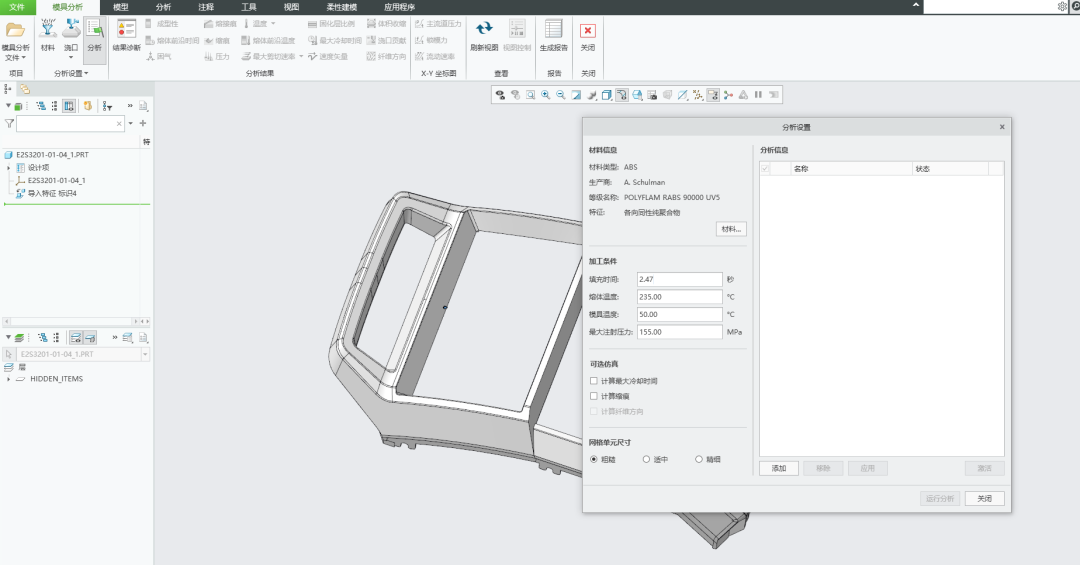
Task: Click the model tree search box
Action: pyautogui.click(x=70, y=123)
